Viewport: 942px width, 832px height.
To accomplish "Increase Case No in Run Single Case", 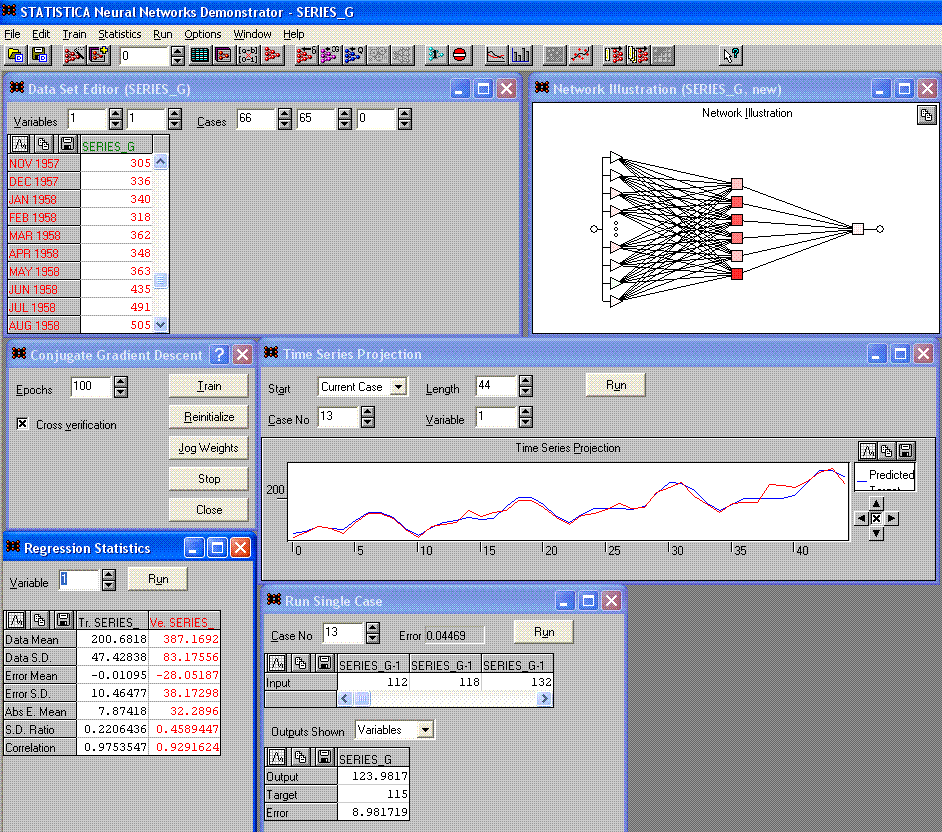I will click(x=372, y=627).
